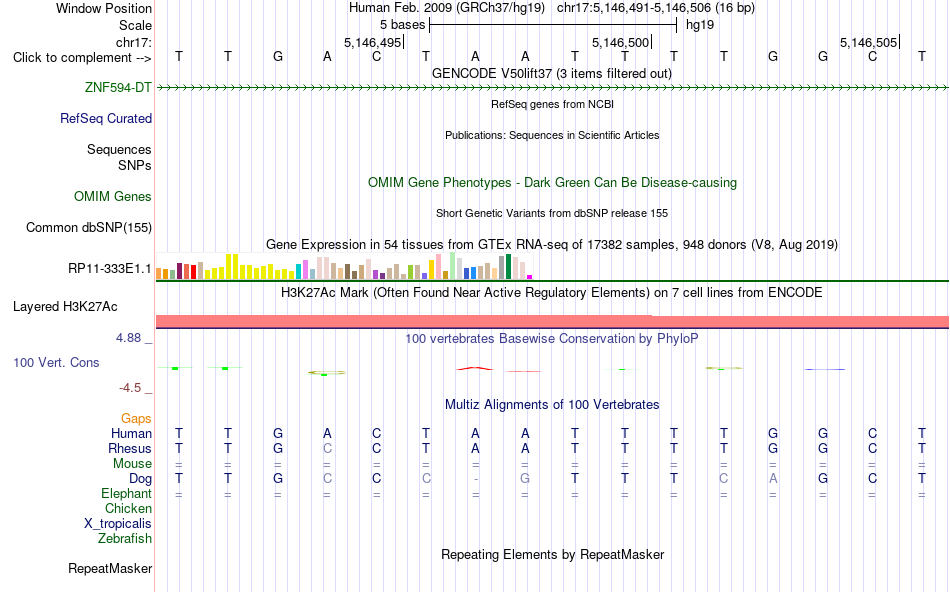Click the 5 bases scale bar text
Screen dimensions: 950x592
[402, 25]
